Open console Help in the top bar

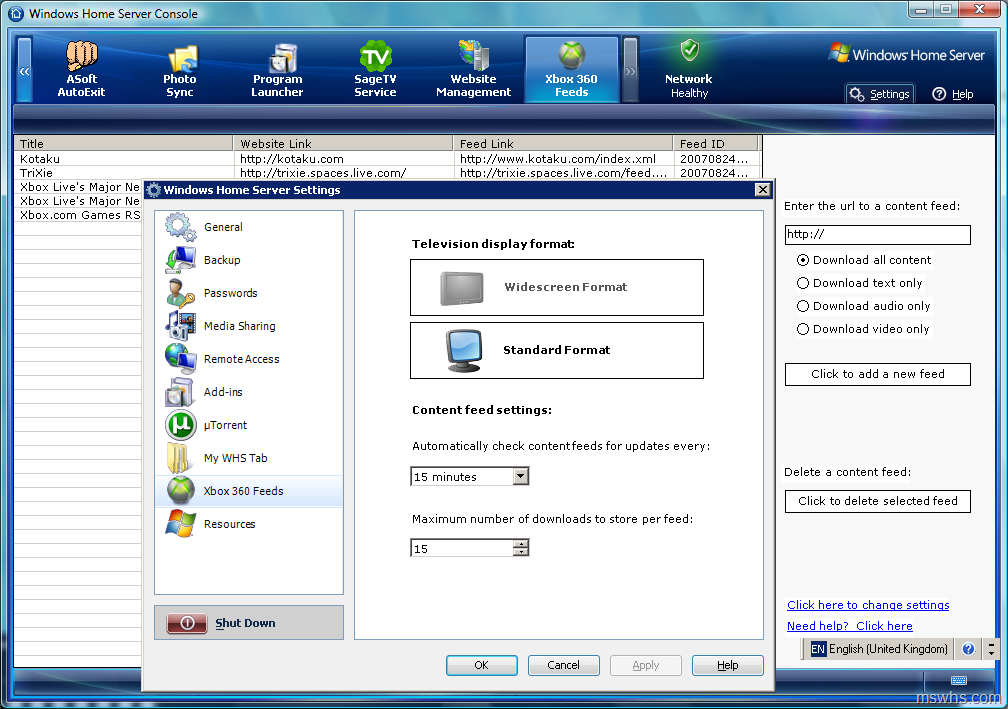953,94
